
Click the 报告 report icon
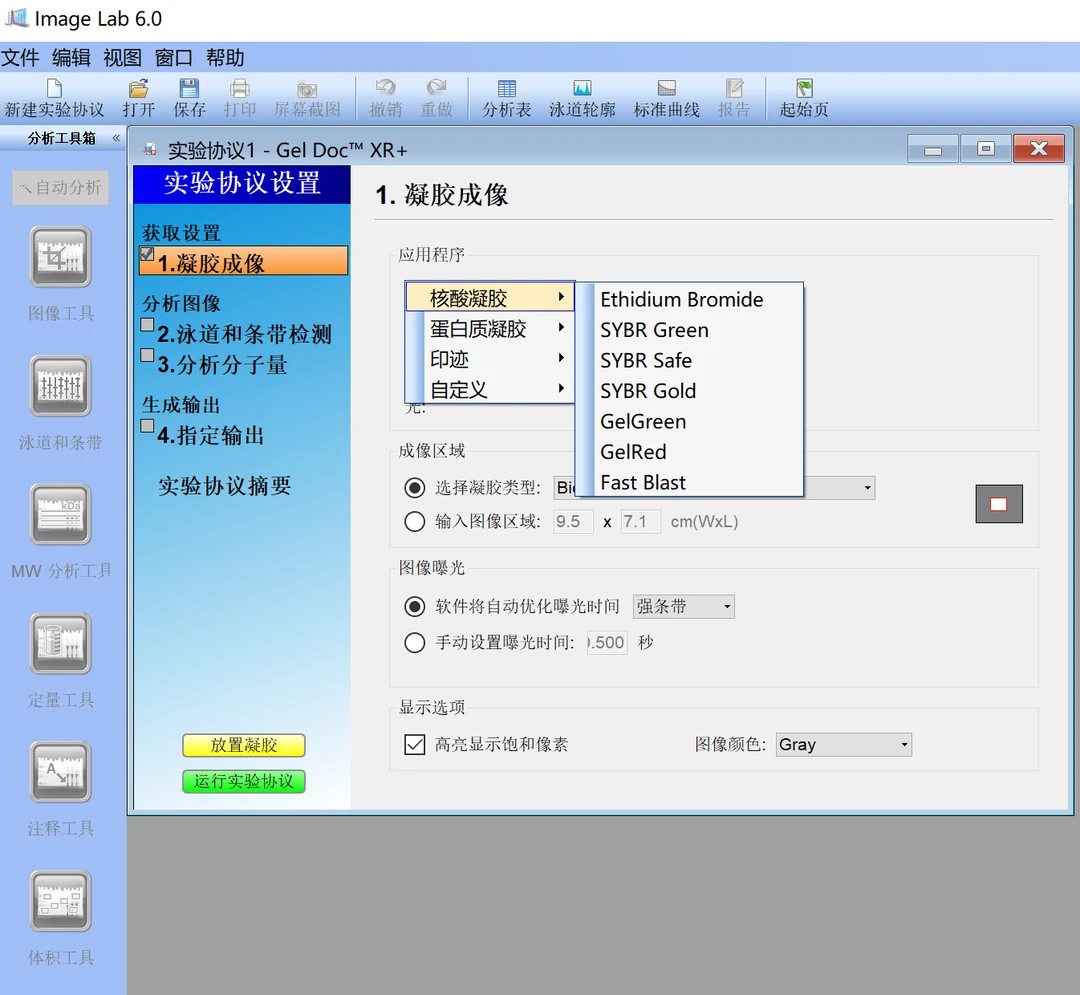click(734, 89)
